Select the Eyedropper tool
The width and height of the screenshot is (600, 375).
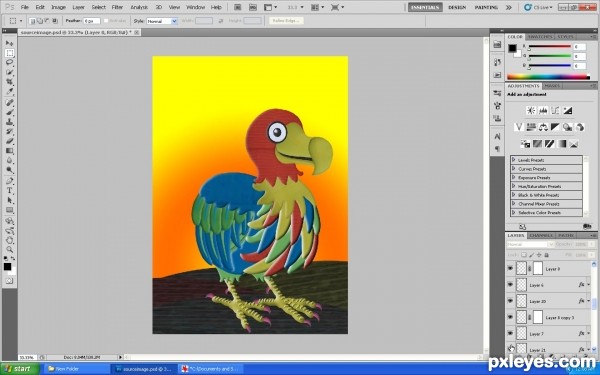pyautogui.click(x=10, y=91)
